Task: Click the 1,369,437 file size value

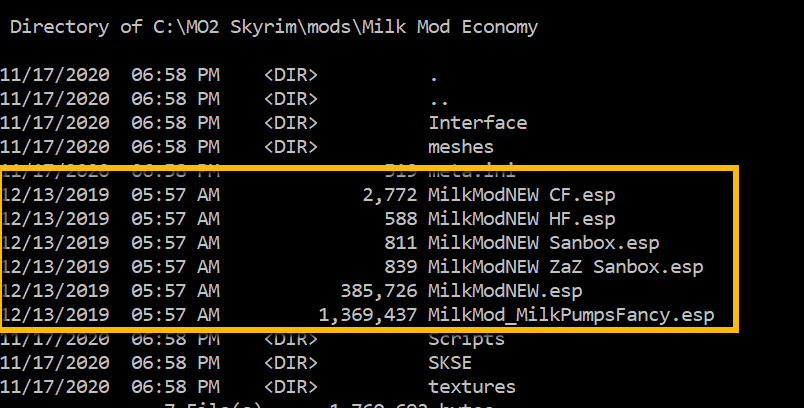Action: click(368, 315)
